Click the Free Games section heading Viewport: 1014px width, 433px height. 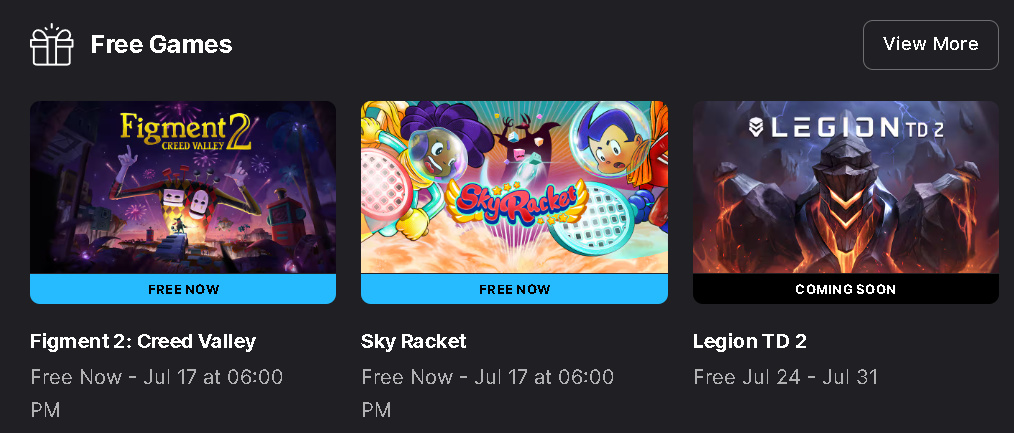(161, 45)
